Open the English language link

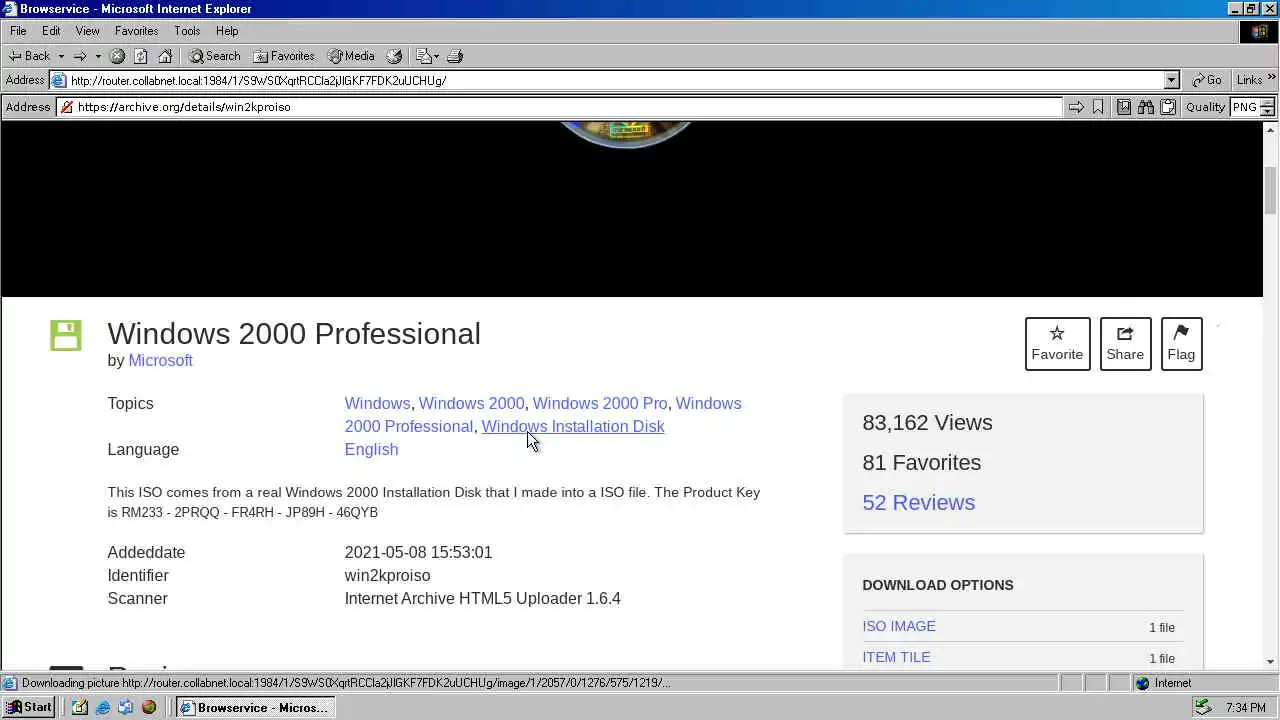(x=371, y=449)
